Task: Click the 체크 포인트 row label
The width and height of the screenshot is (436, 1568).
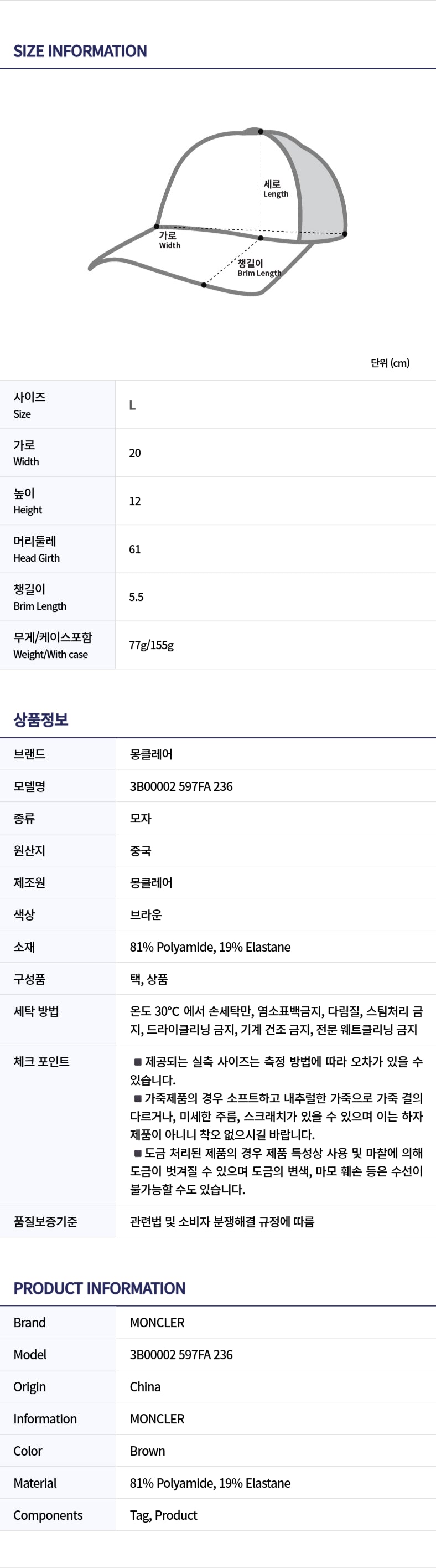Action: tap(41, 1062)
